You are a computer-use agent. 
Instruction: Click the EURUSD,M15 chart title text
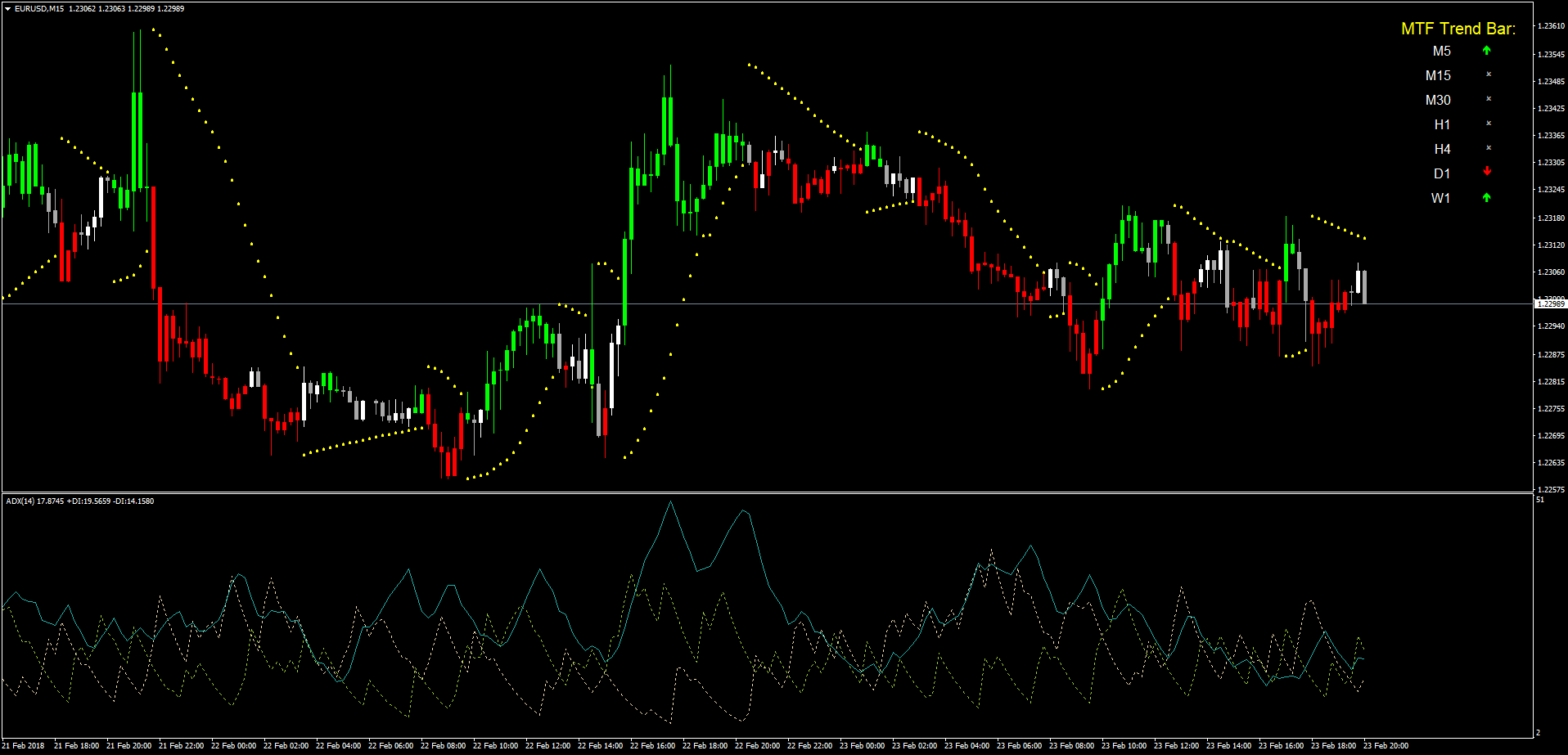coord(39,9)
